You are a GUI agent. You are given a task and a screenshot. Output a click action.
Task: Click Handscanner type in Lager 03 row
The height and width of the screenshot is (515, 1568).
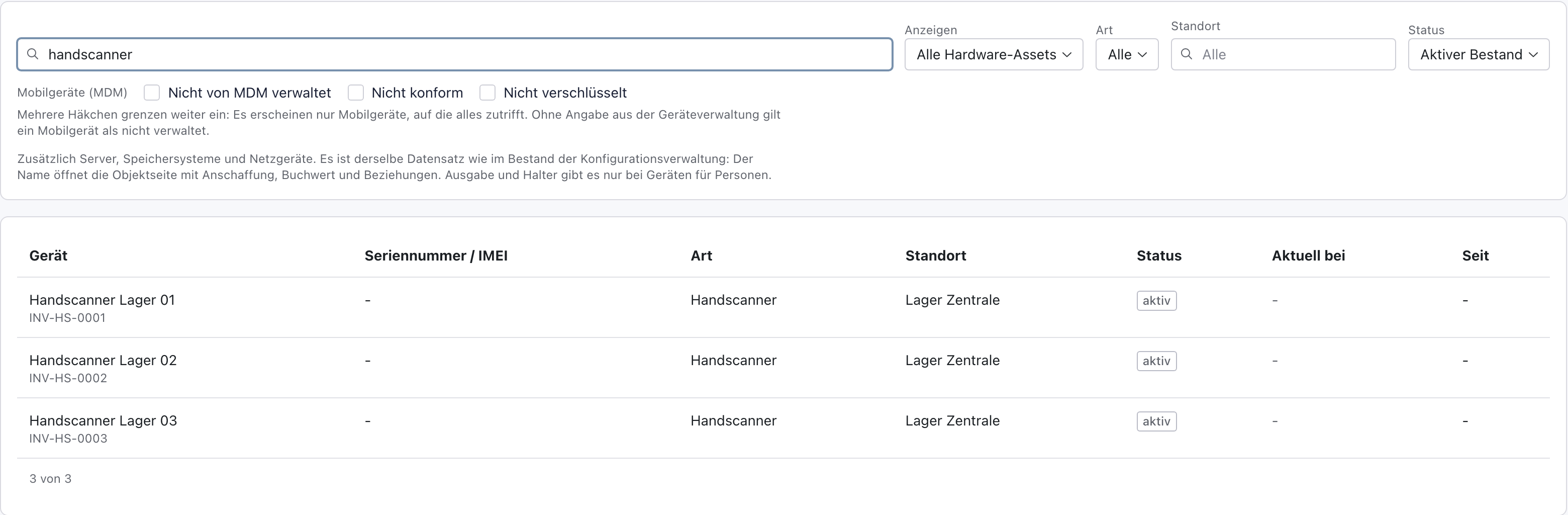pos(733,420)
